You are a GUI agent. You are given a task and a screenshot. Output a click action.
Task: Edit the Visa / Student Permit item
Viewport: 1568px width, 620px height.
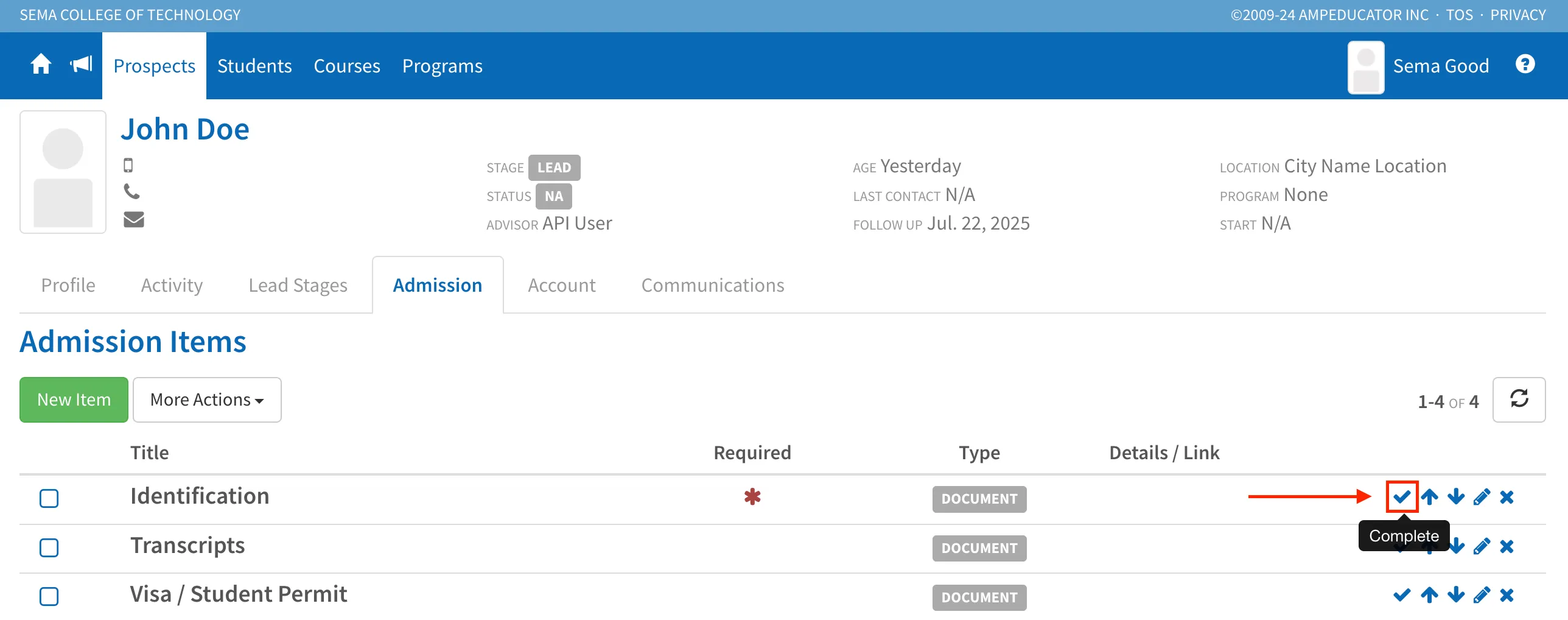(x=1482, y=595)
